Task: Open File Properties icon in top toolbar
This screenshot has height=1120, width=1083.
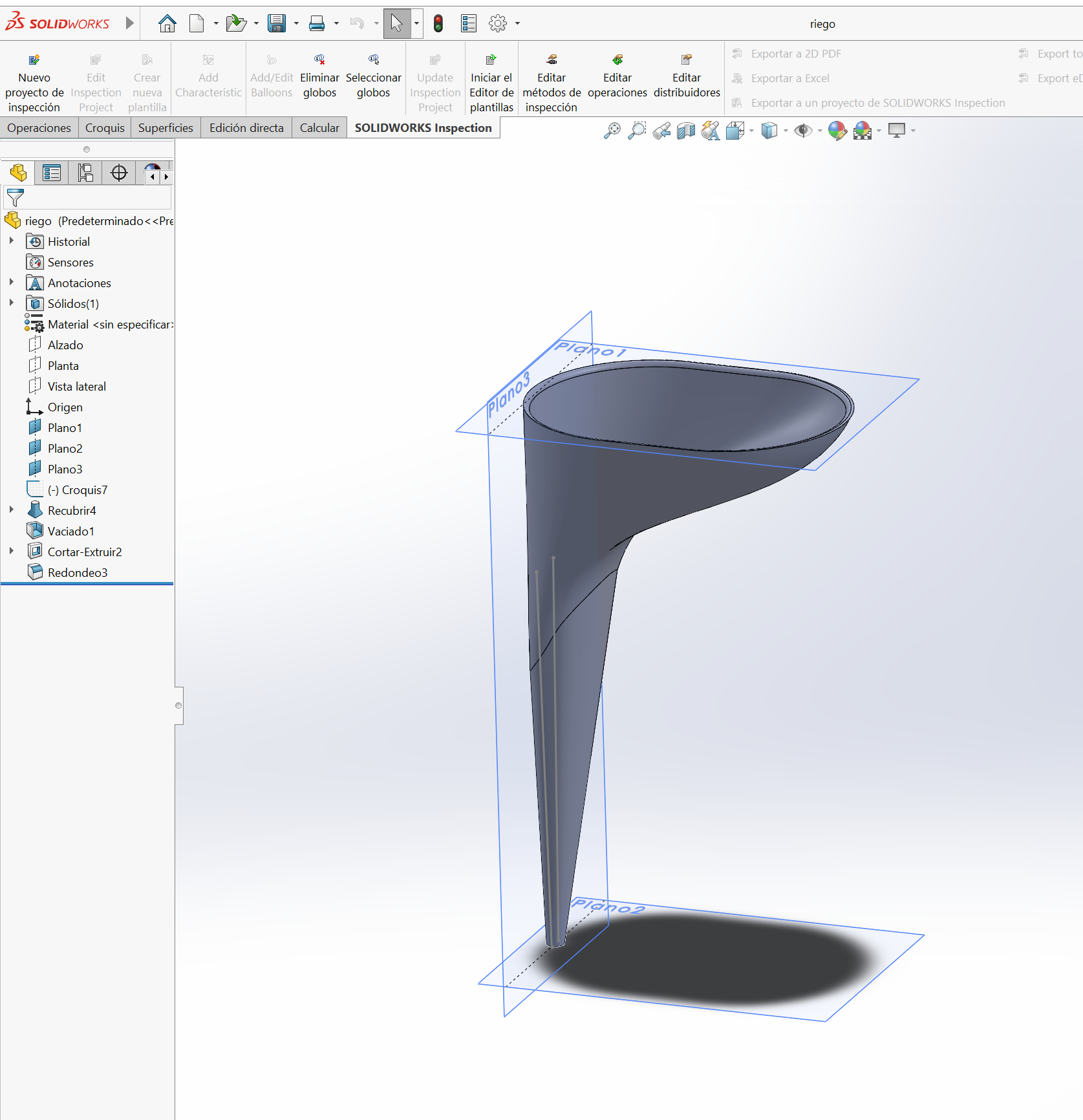Action: click(x=469, y=24)
